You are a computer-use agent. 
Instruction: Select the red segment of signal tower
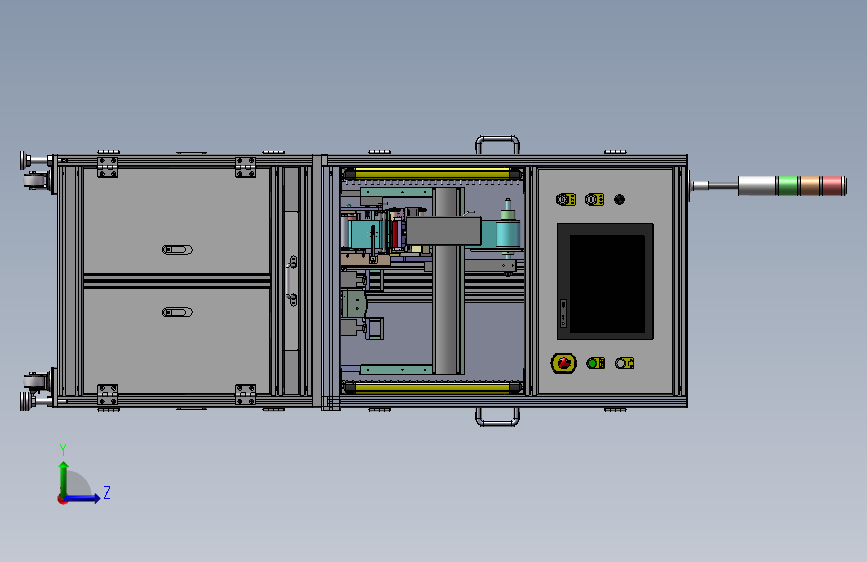coord(832,185)
